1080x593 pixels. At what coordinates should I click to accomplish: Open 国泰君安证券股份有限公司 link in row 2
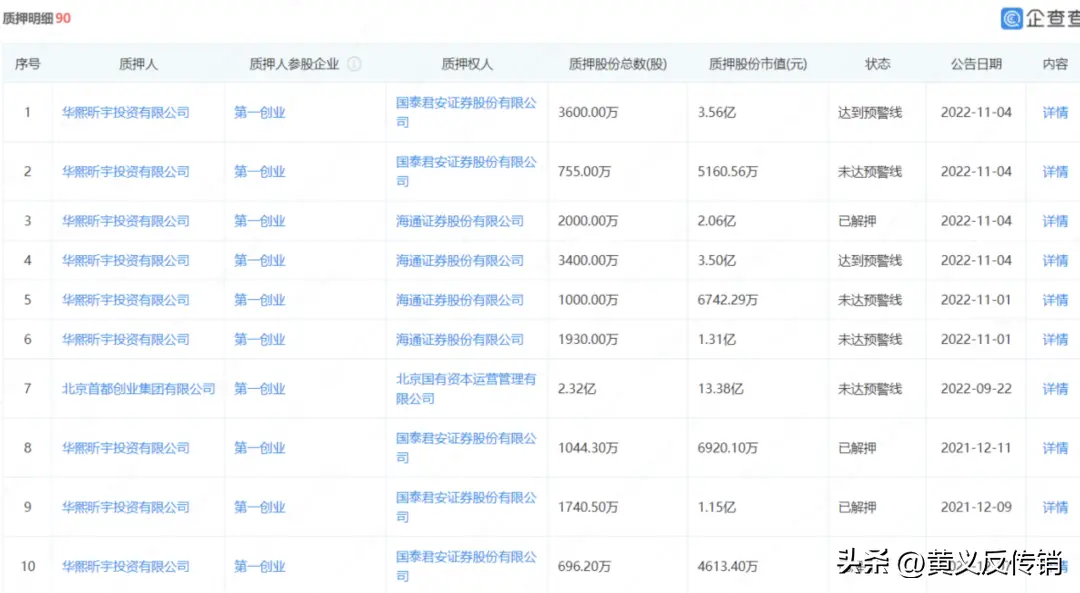click(x=466, y=171)
